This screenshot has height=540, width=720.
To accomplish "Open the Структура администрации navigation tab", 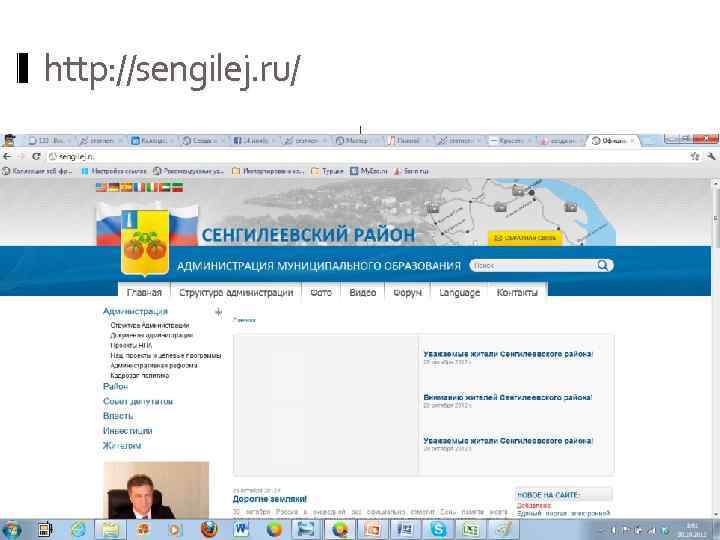I will (x=236, y=292).
